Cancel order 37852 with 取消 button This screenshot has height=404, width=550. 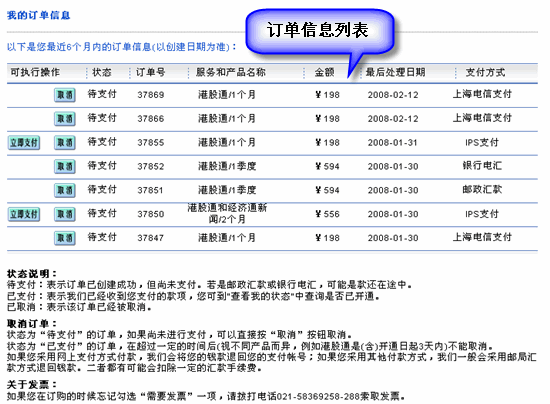tap(65, 167)
